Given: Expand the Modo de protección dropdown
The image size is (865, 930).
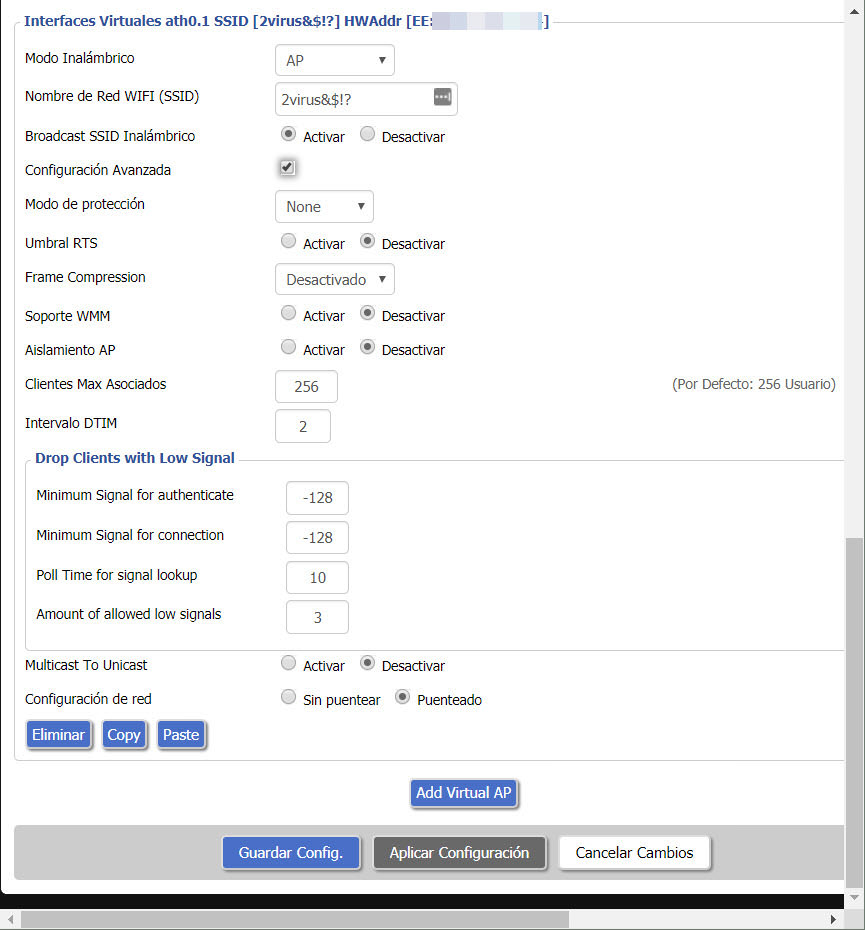Looking at the screenshot, I should pyautogui.click(x=324, y=207).
